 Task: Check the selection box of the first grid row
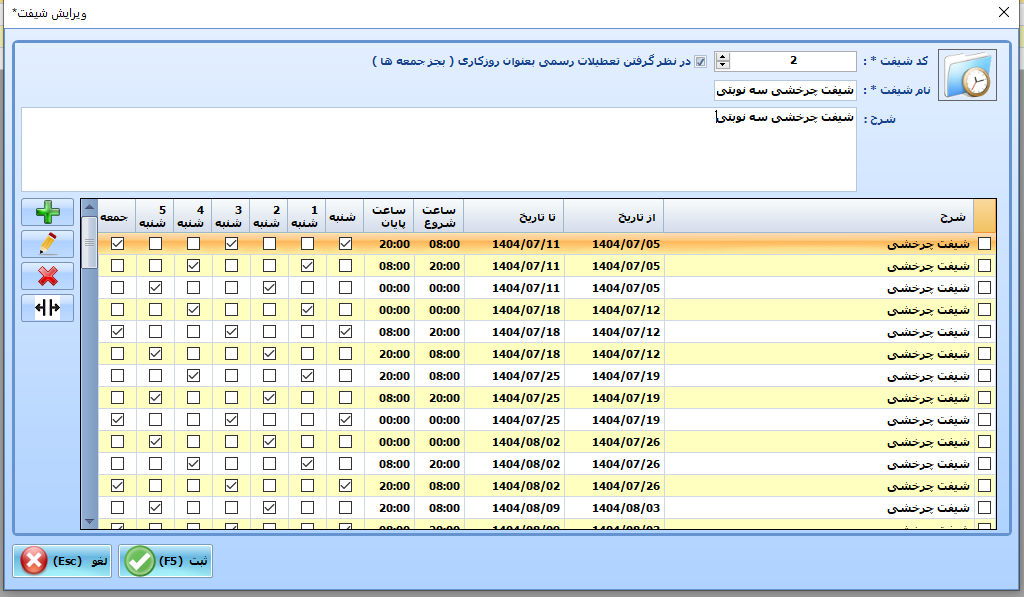pos(985,243)
